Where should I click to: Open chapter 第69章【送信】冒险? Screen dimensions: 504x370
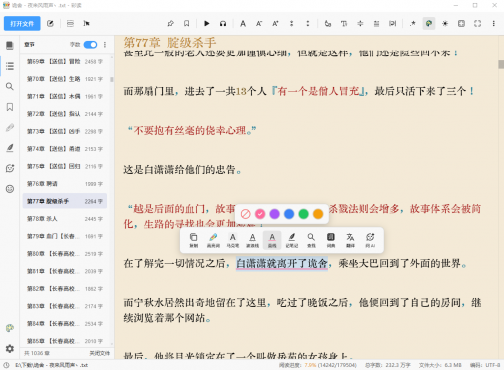coord(65,61)
